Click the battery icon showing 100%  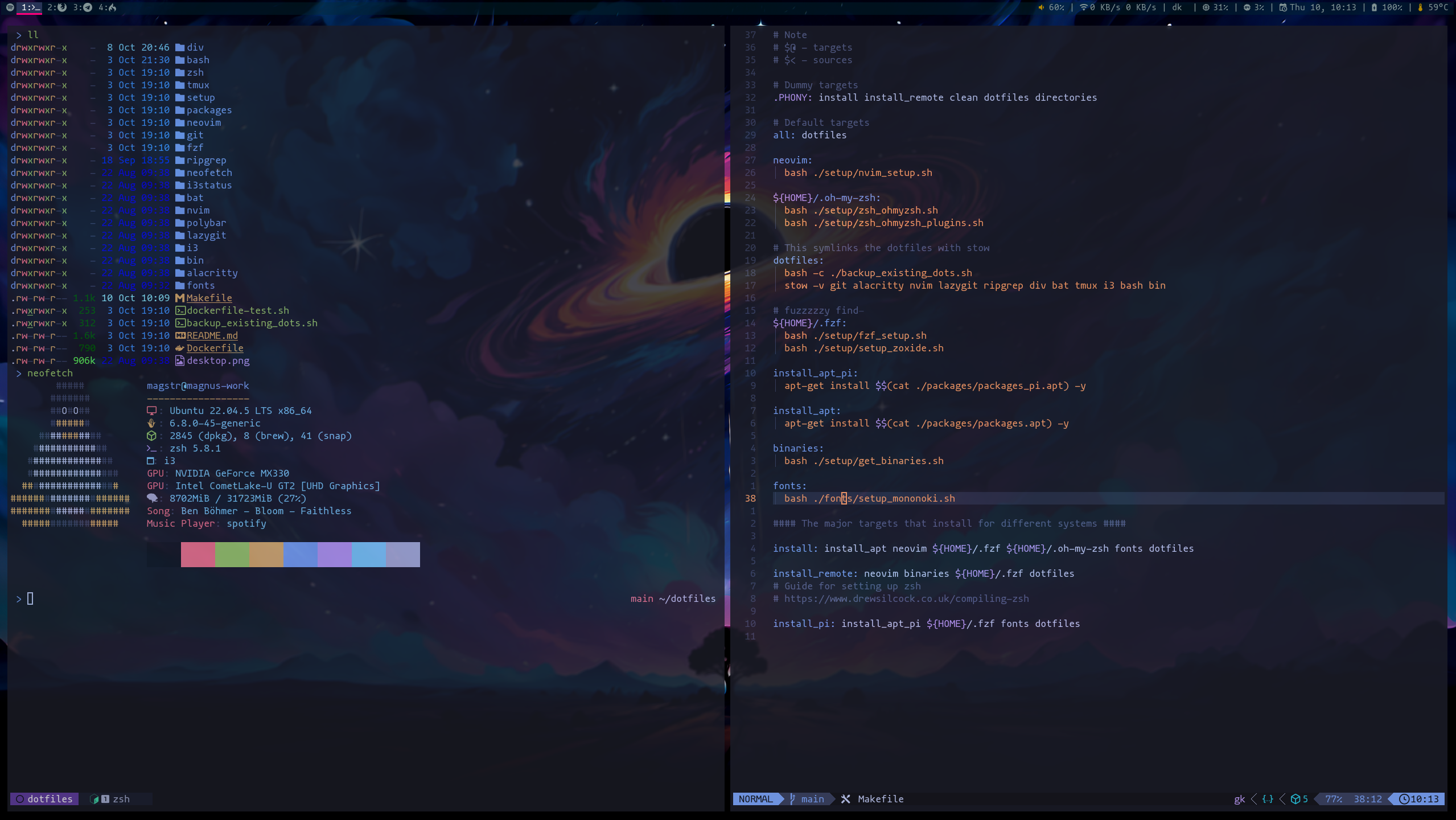[x=1374, y=7]
